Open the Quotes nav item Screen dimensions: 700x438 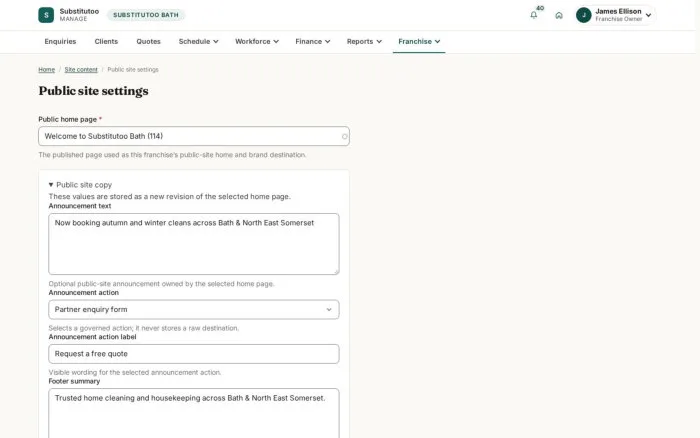tap(148, 42)
